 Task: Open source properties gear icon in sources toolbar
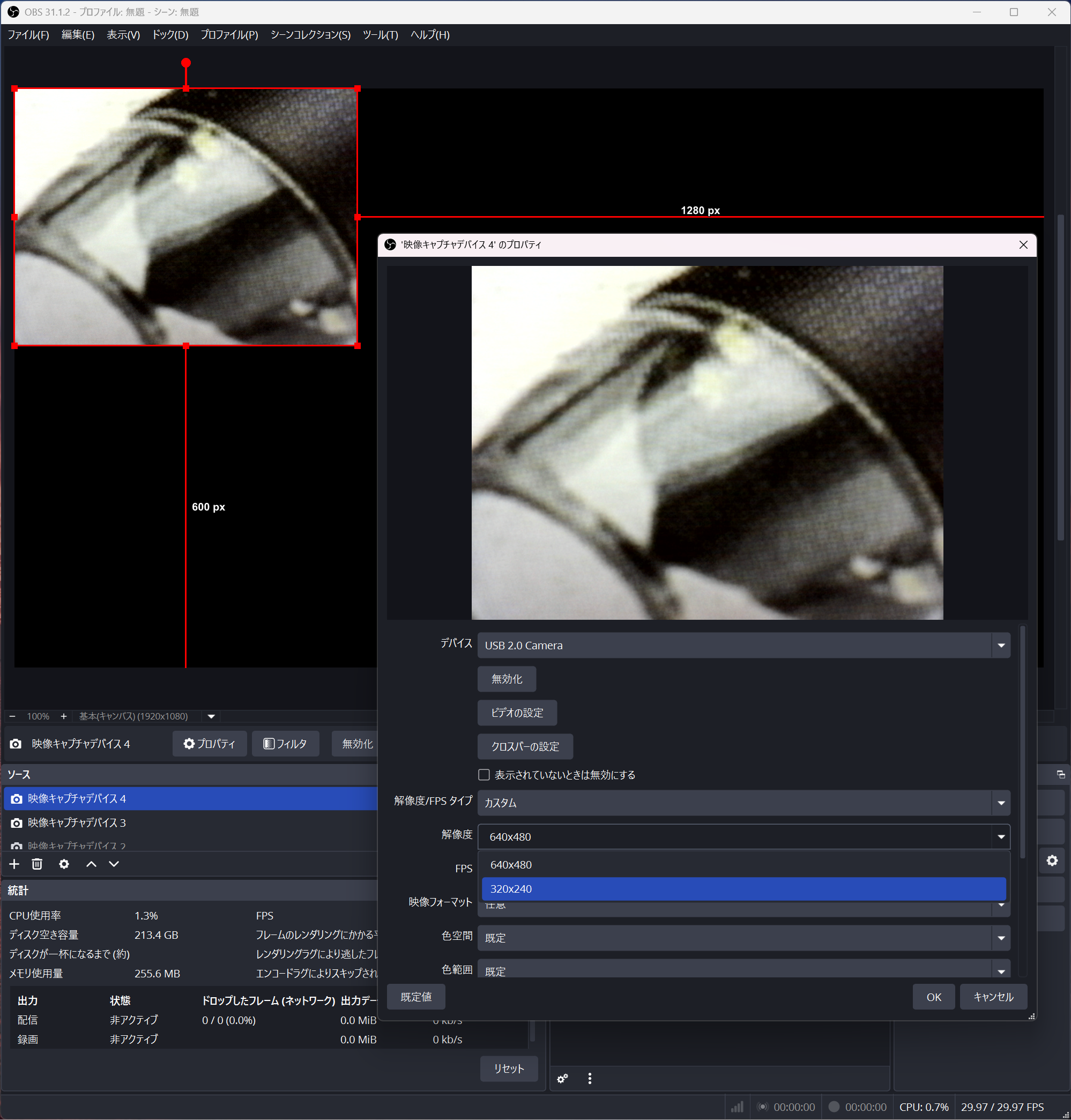click(x=64, y=864)
